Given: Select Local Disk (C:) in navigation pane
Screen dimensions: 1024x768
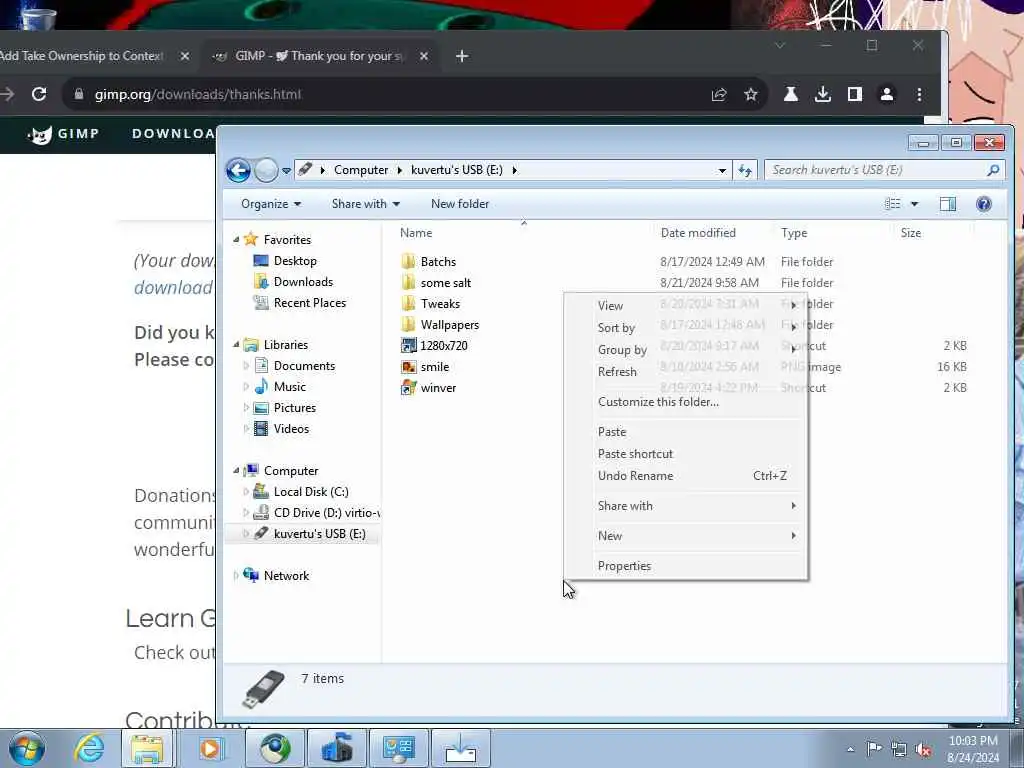Looking at the screenshot, I should (311, 492).
